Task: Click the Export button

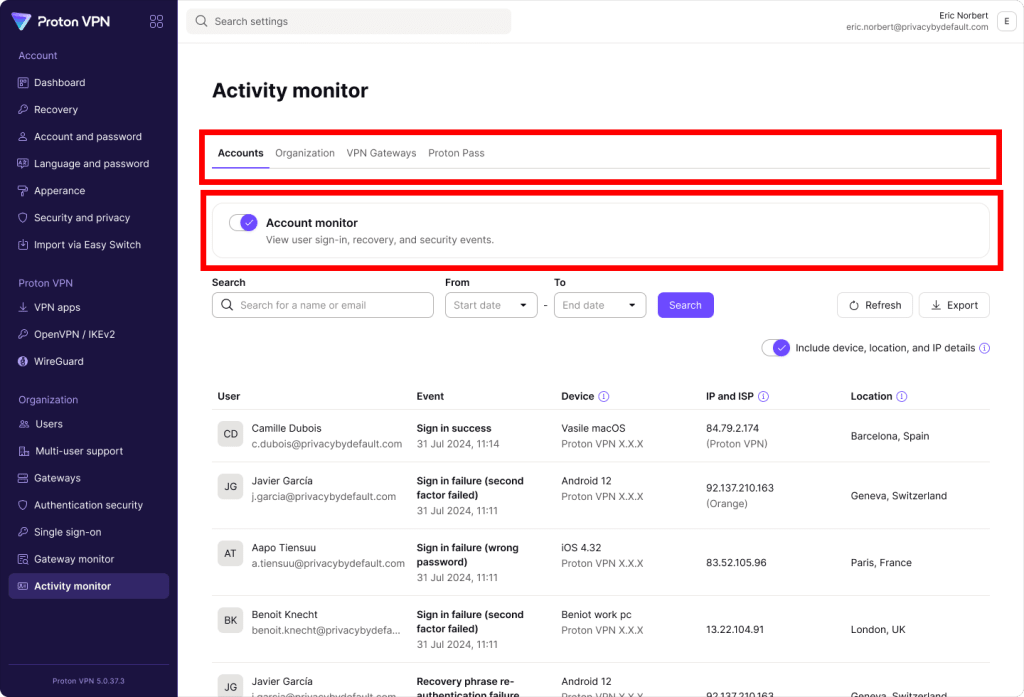Action: click(x=954, y=305)
